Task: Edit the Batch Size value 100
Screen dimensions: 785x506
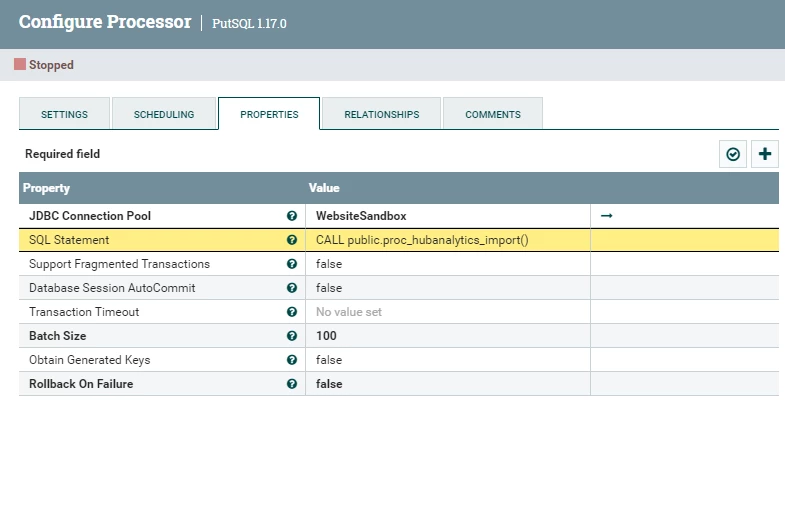Action: [x=448, y=336]
